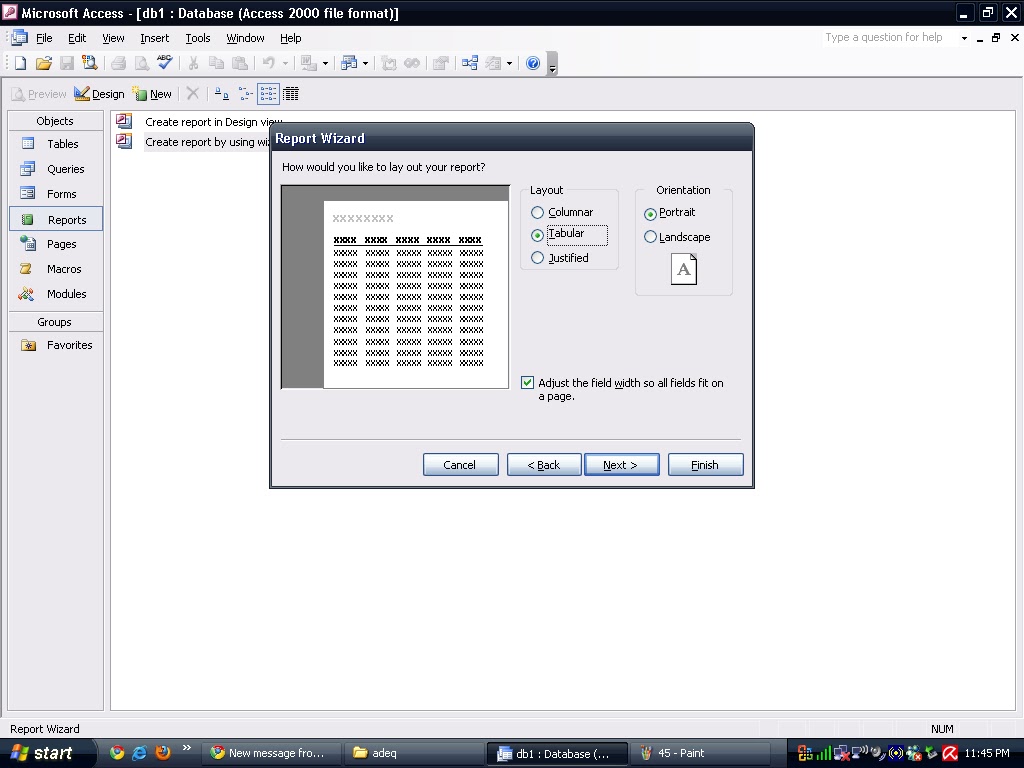Switch to List view icon
Viewport: 1024px width, 768px height.
click(x=268, y=94)
